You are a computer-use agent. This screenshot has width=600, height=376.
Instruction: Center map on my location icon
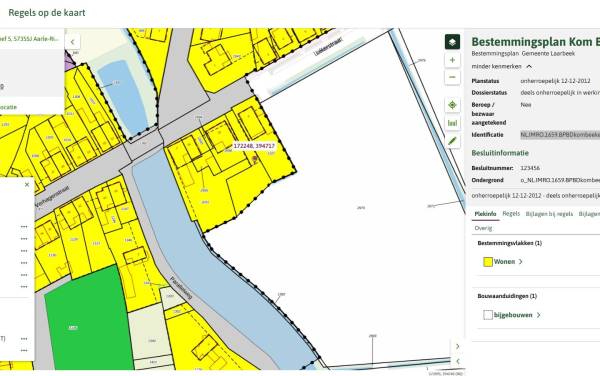(452, 105)
